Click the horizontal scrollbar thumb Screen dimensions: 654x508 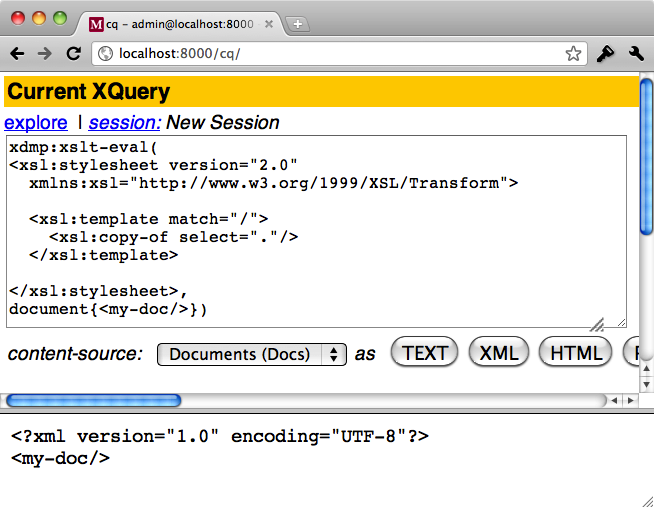(x=93, y=401)
